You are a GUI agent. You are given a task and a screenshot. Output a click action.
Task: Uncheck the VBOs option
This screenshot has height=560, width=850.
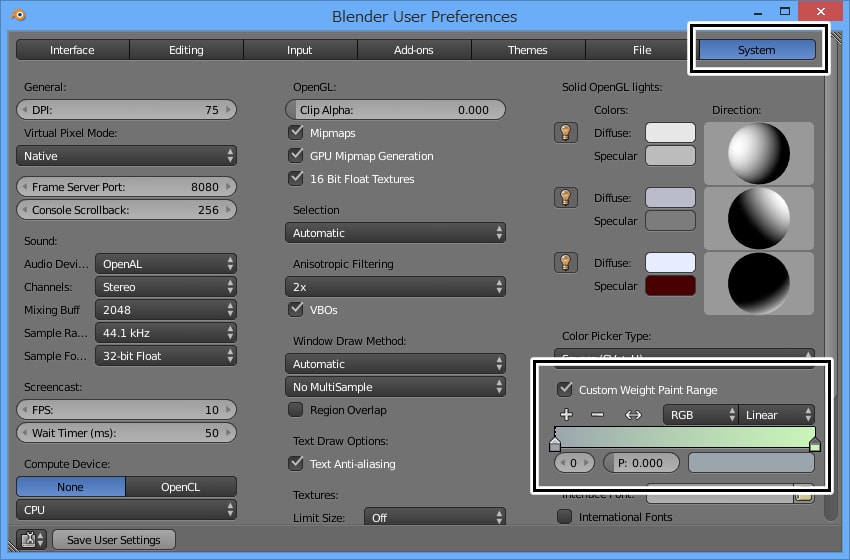click(x=296, y=310)
